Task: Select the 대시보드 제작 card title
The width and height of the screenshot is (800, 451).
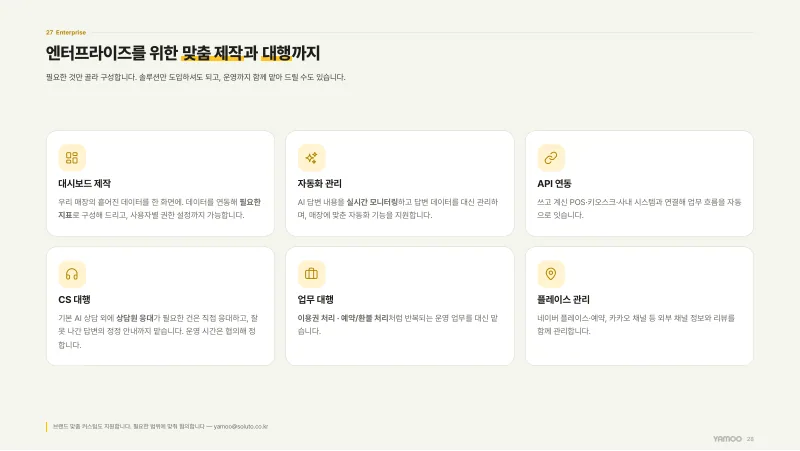Action: coord(85,184)
